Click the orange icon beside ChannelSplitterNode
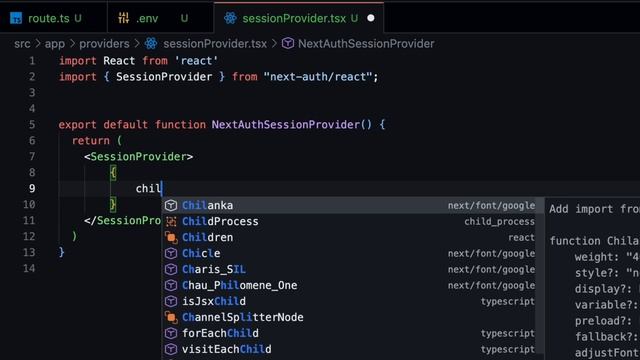 tap(171, 317)
